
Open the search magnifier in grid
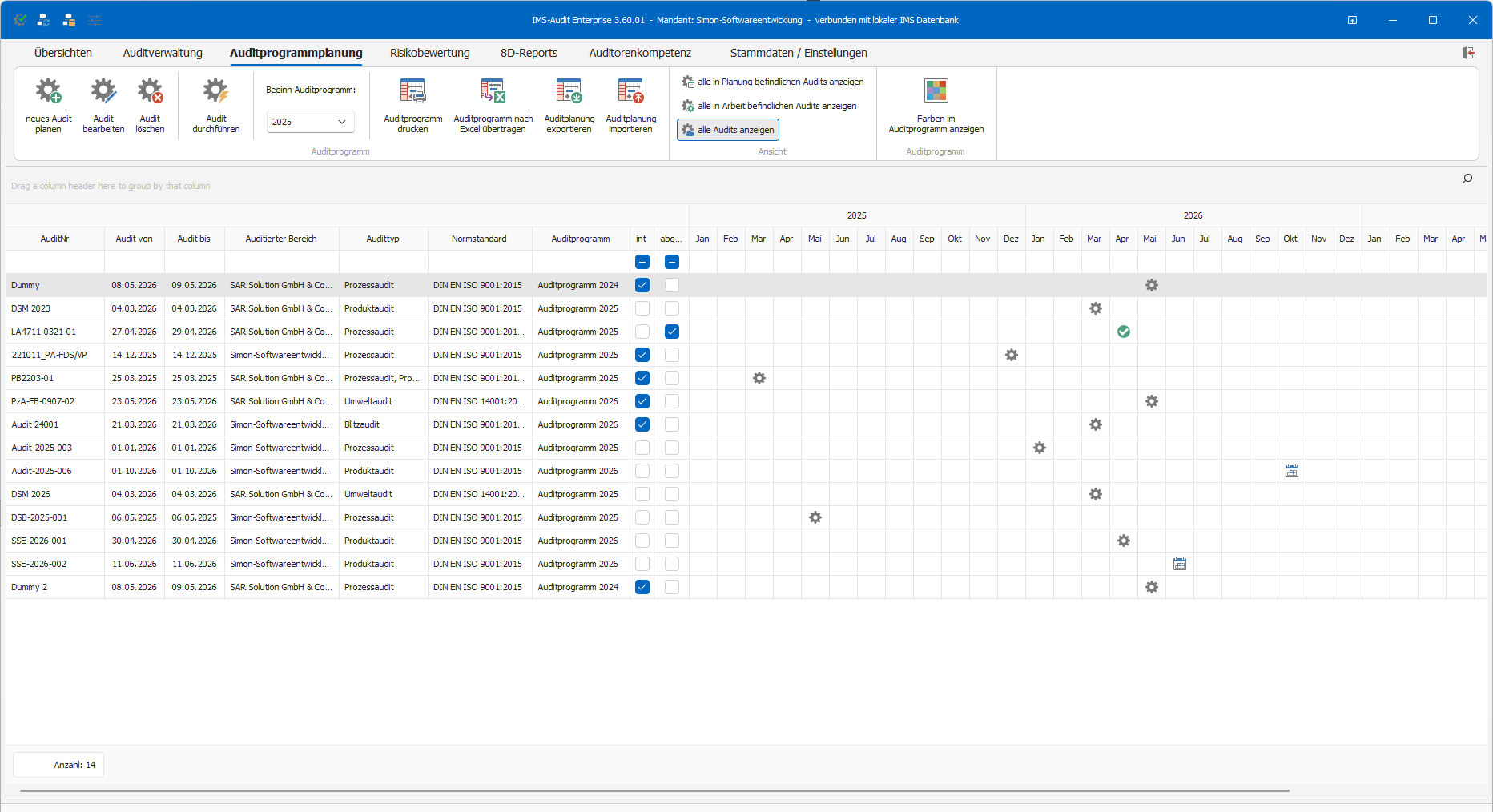point(1467,179)
